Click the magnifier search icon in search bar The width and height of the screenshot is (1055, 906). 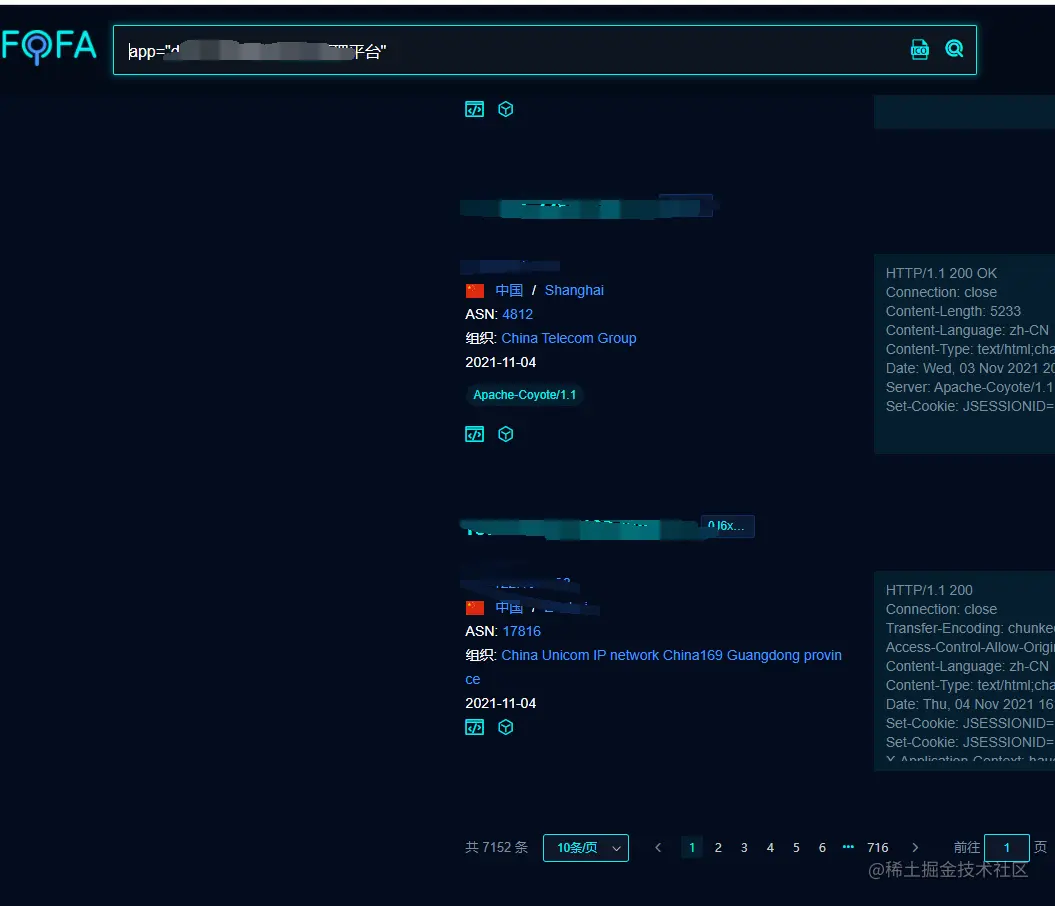[x=954, y=48]
